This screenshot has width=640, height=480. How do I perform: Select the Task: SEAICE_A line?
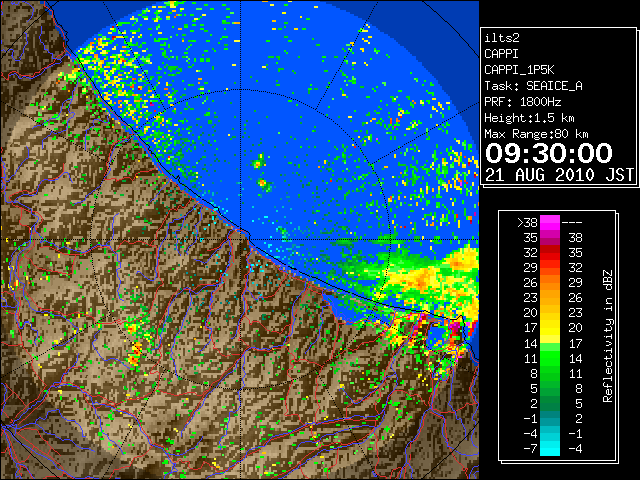pyautogui.click(x=533, y=86)
